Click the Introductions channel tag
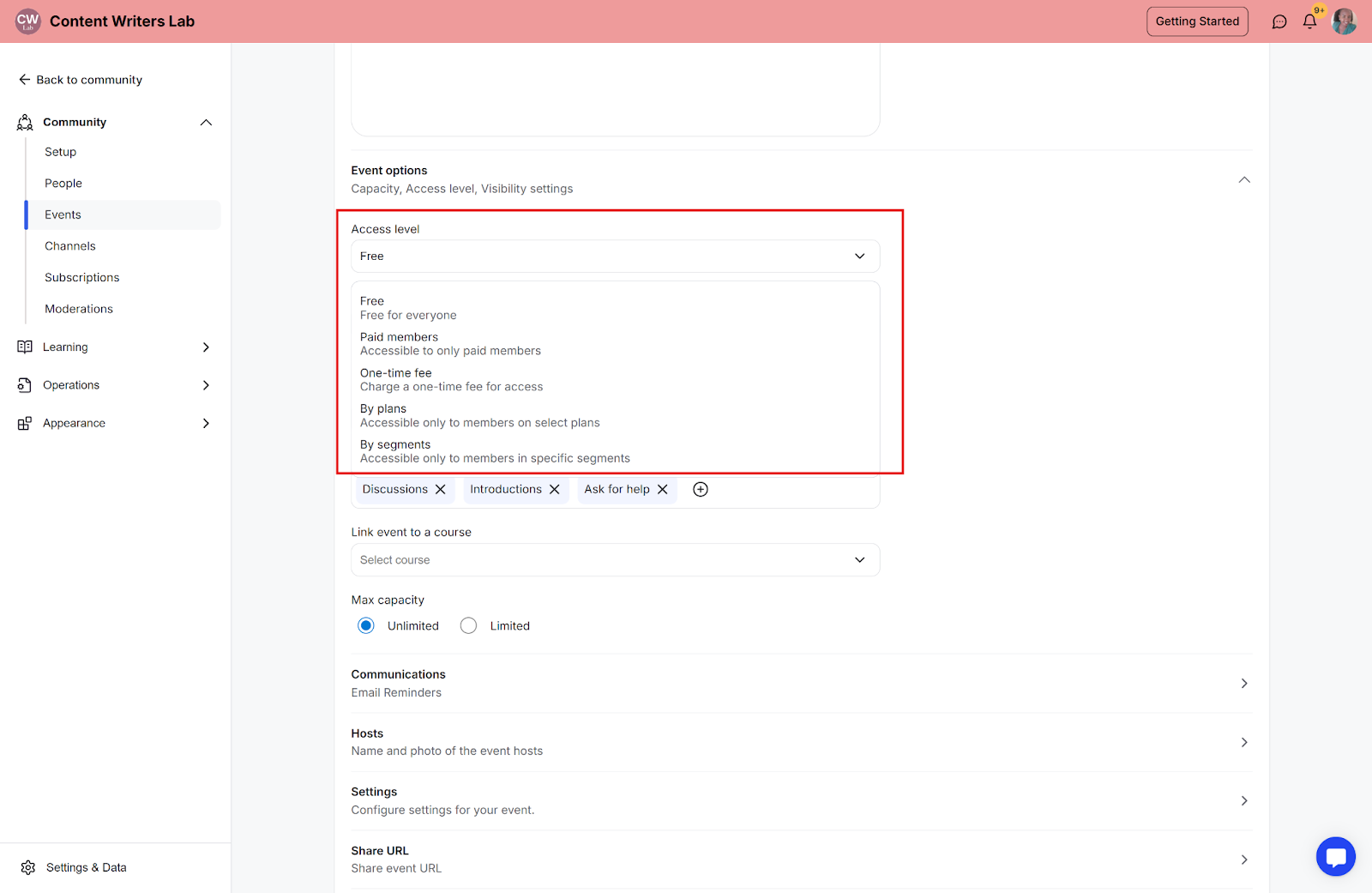Viewport: 1372px width, 893px height. click(506, 490)
